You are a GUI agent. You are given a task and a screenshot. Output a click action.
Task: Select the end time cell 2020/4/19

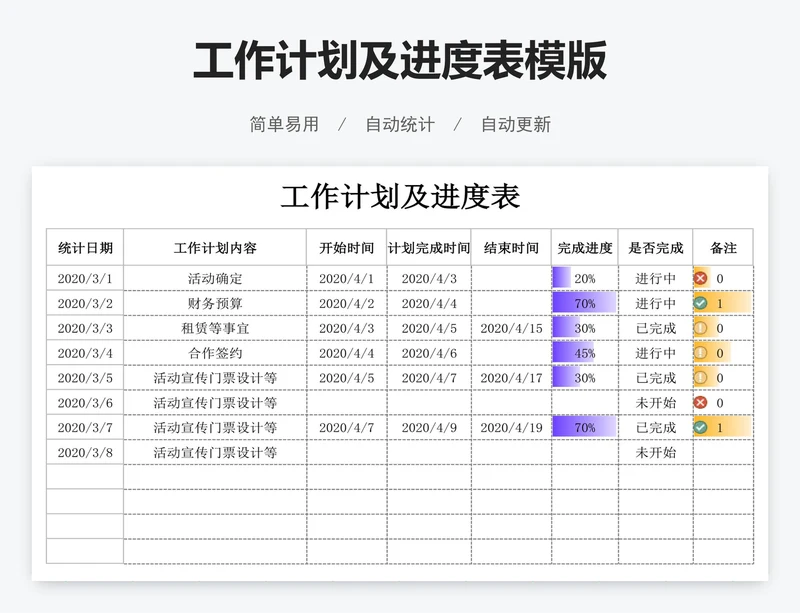[511, 427]
